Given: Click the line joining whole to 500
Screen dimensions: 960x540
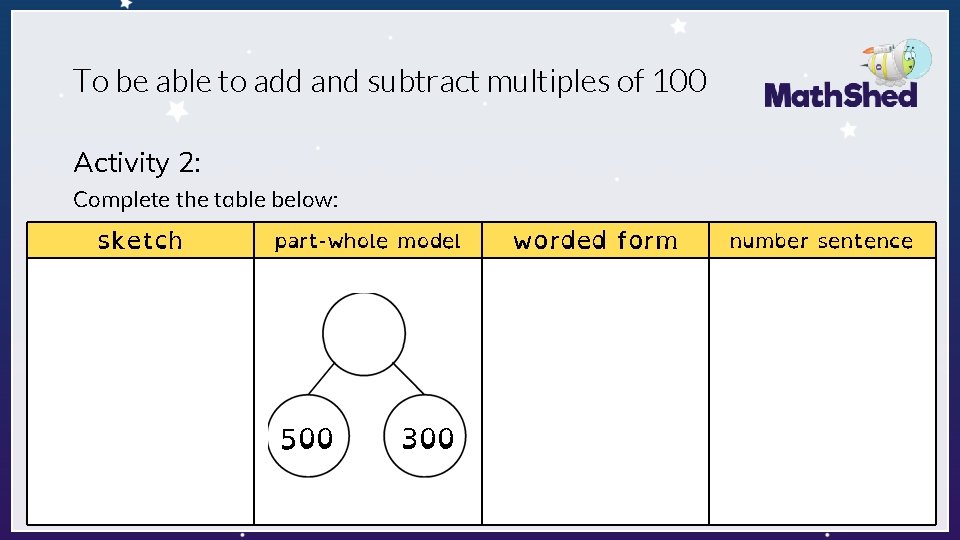Looking at the screenshot, I should [321, 379].
